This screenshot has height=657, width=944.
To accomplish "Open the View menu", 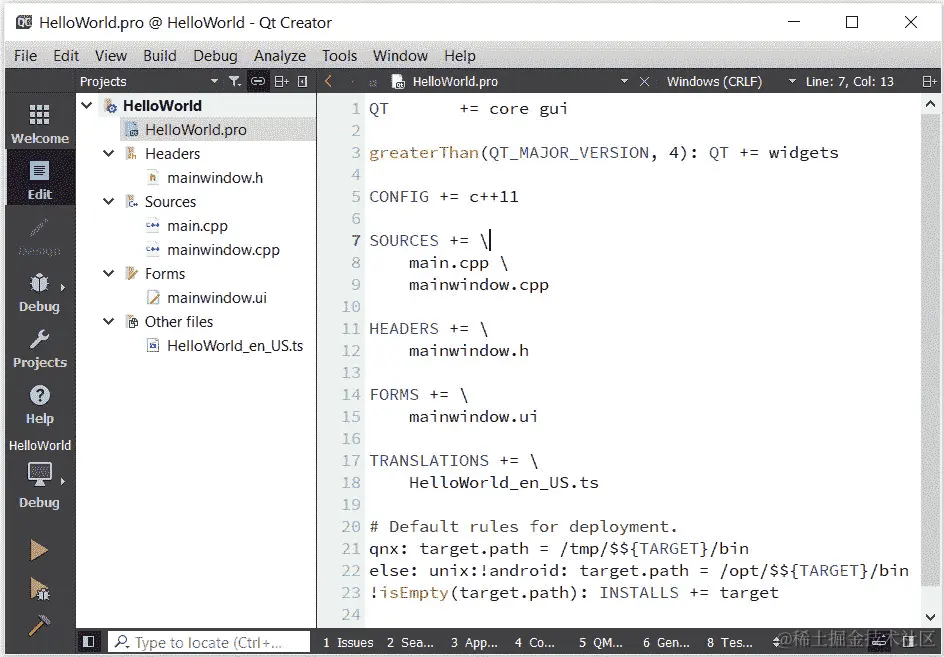I will (111, 56).
